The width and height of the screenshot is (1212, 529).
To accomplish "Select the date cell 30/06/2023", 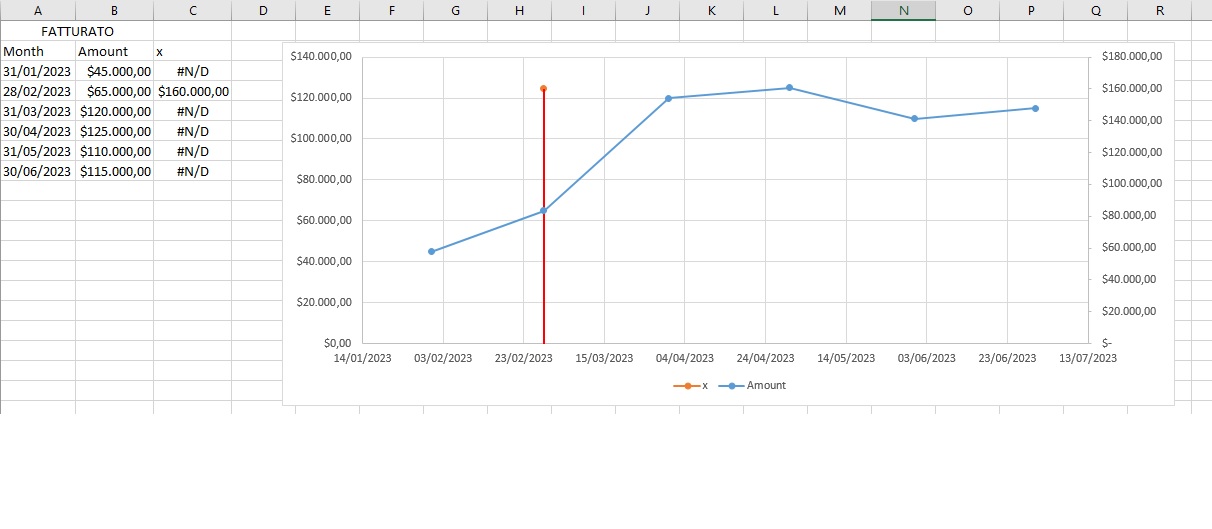I will click(x=38, y=171).
